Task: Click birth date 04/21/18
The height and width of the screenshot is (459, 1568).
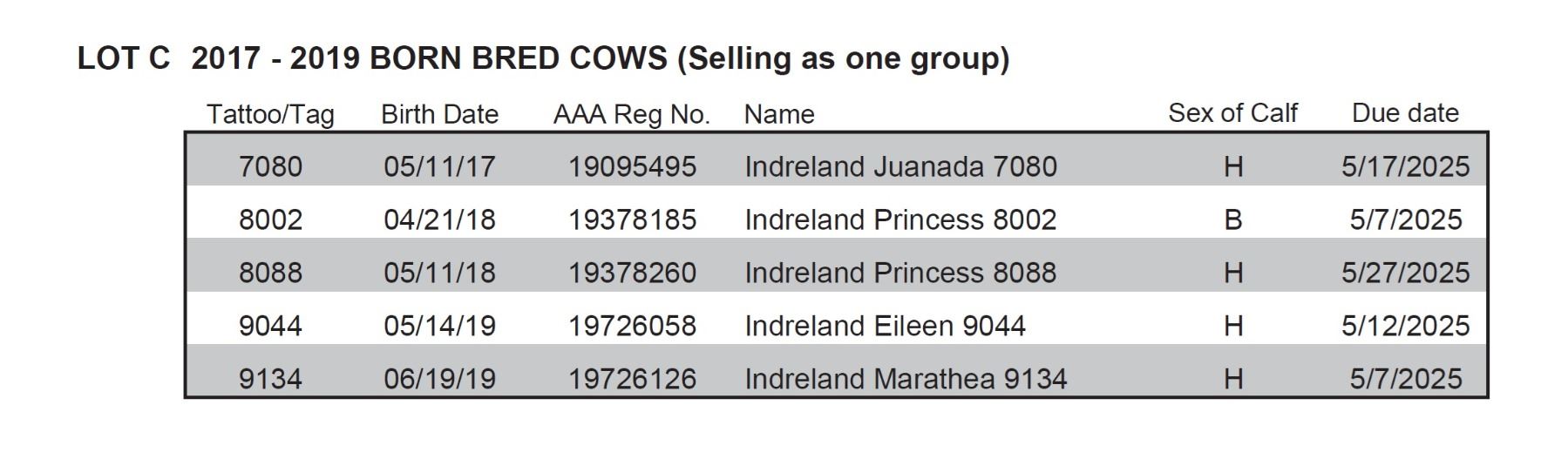Action: coord(439,219)
